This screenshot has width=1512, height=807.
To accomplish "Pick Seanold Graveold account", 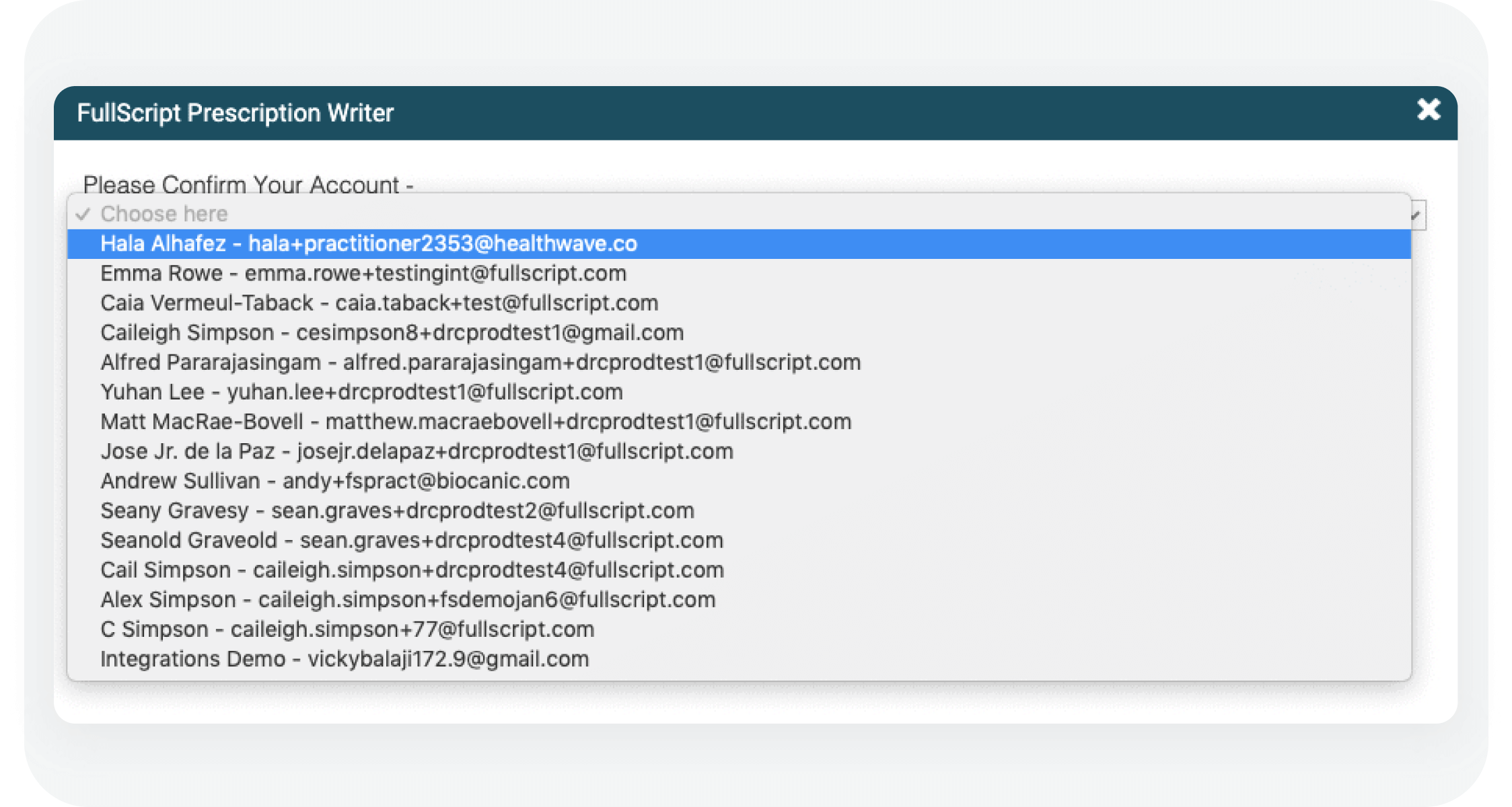I will pyautogui.click(x=739, y=540).
